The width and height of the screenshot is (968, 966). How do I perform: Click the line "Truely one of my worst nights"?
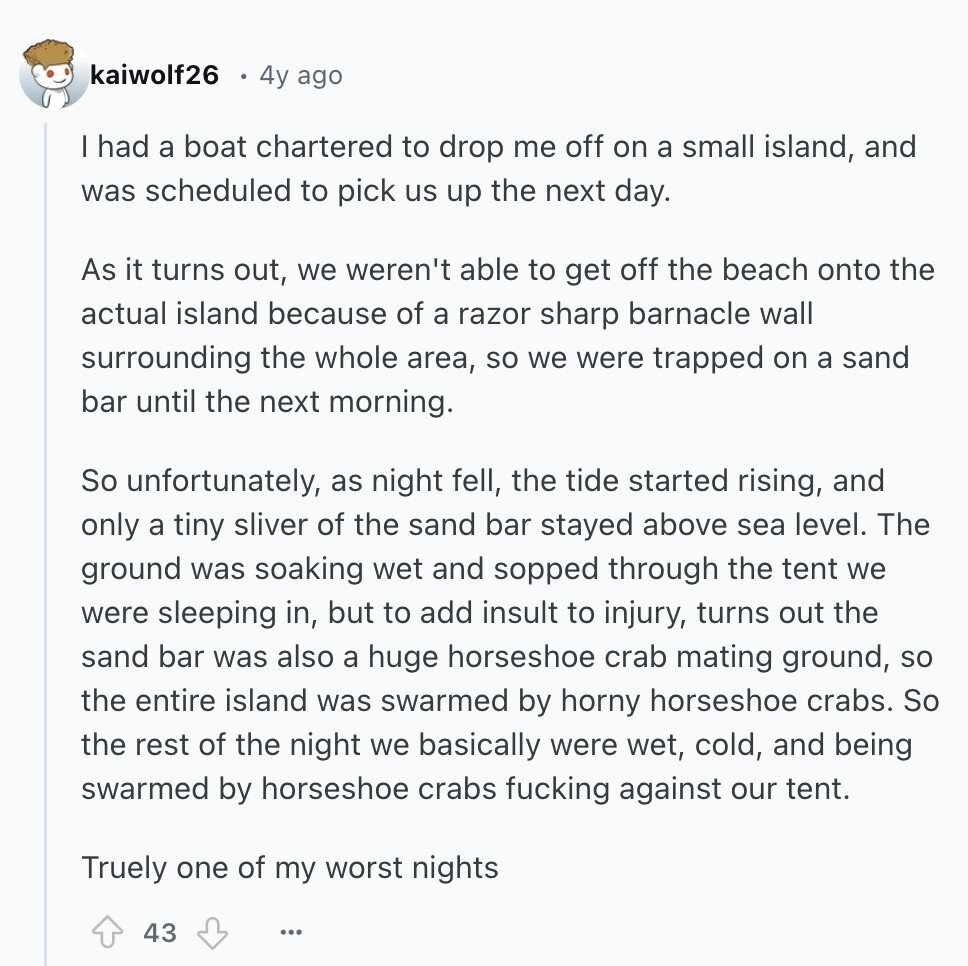pyautogui.click(x=290, y=868)
